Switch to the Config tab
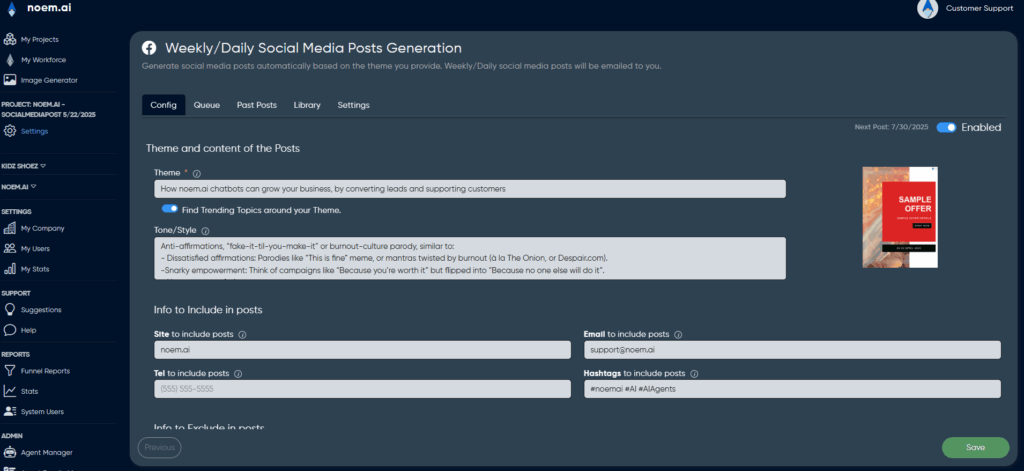The height and width of the screenshot is (471, 1024). click(x=163, y=105)
